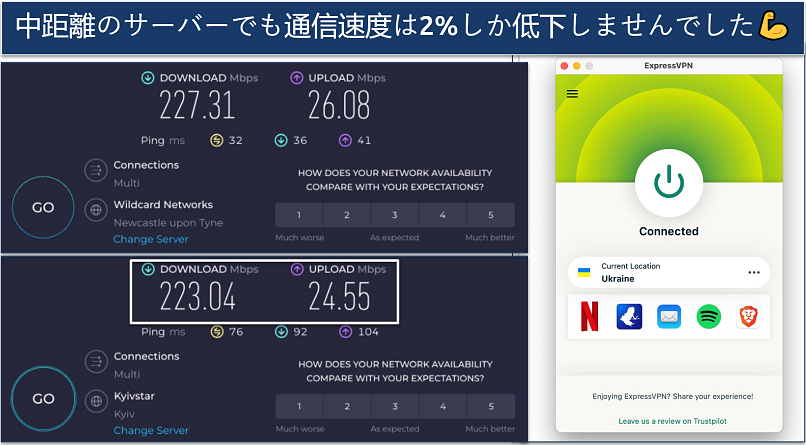Image resolution: width=806 pixels, height=445 pixels.
Task: Open the blue frog app shortcut
Action: coord(628,317)
